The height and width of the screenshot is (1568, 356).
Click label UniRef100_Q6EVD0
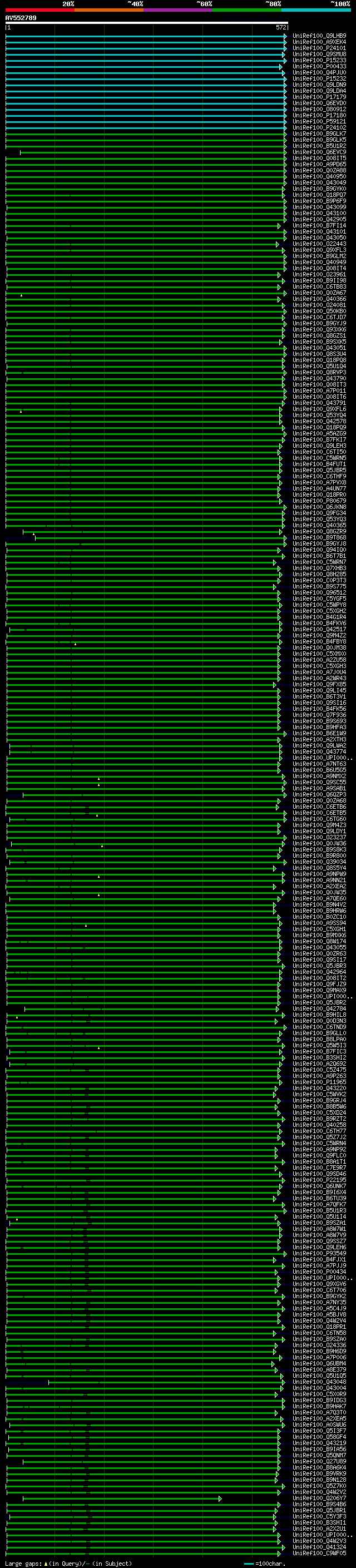319,103
